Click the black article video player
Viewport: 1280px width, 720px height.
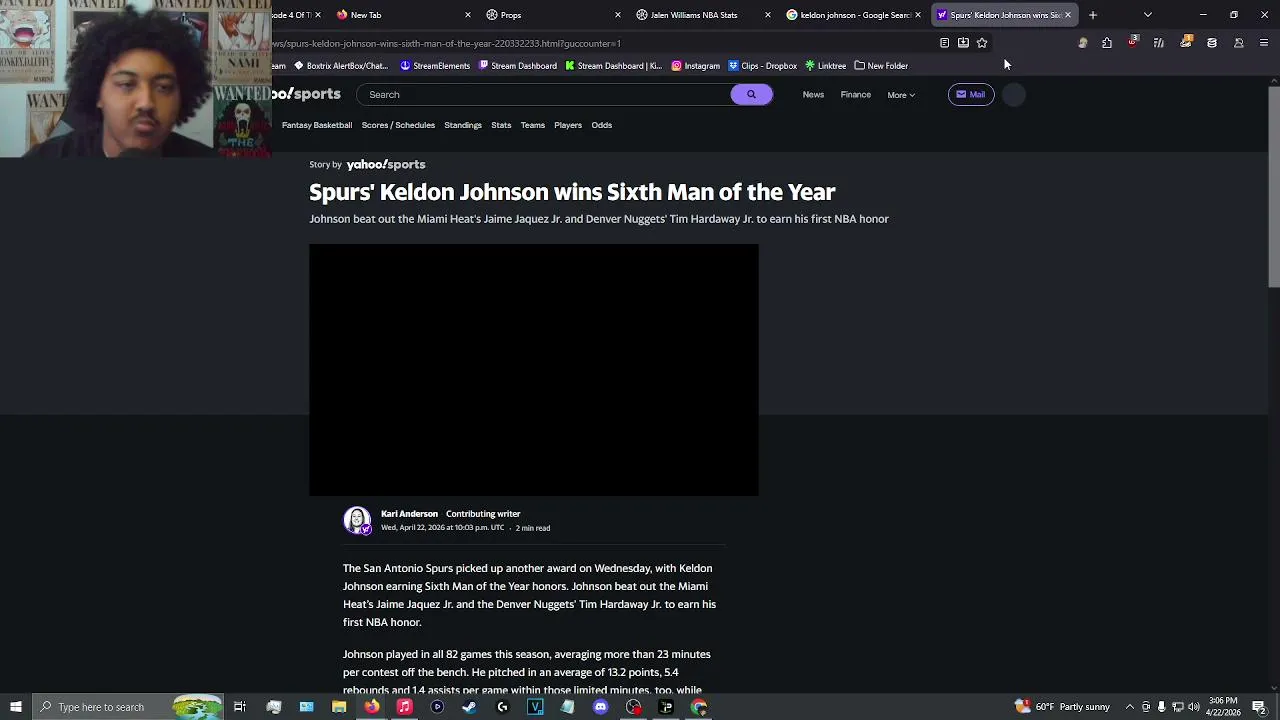534,370
